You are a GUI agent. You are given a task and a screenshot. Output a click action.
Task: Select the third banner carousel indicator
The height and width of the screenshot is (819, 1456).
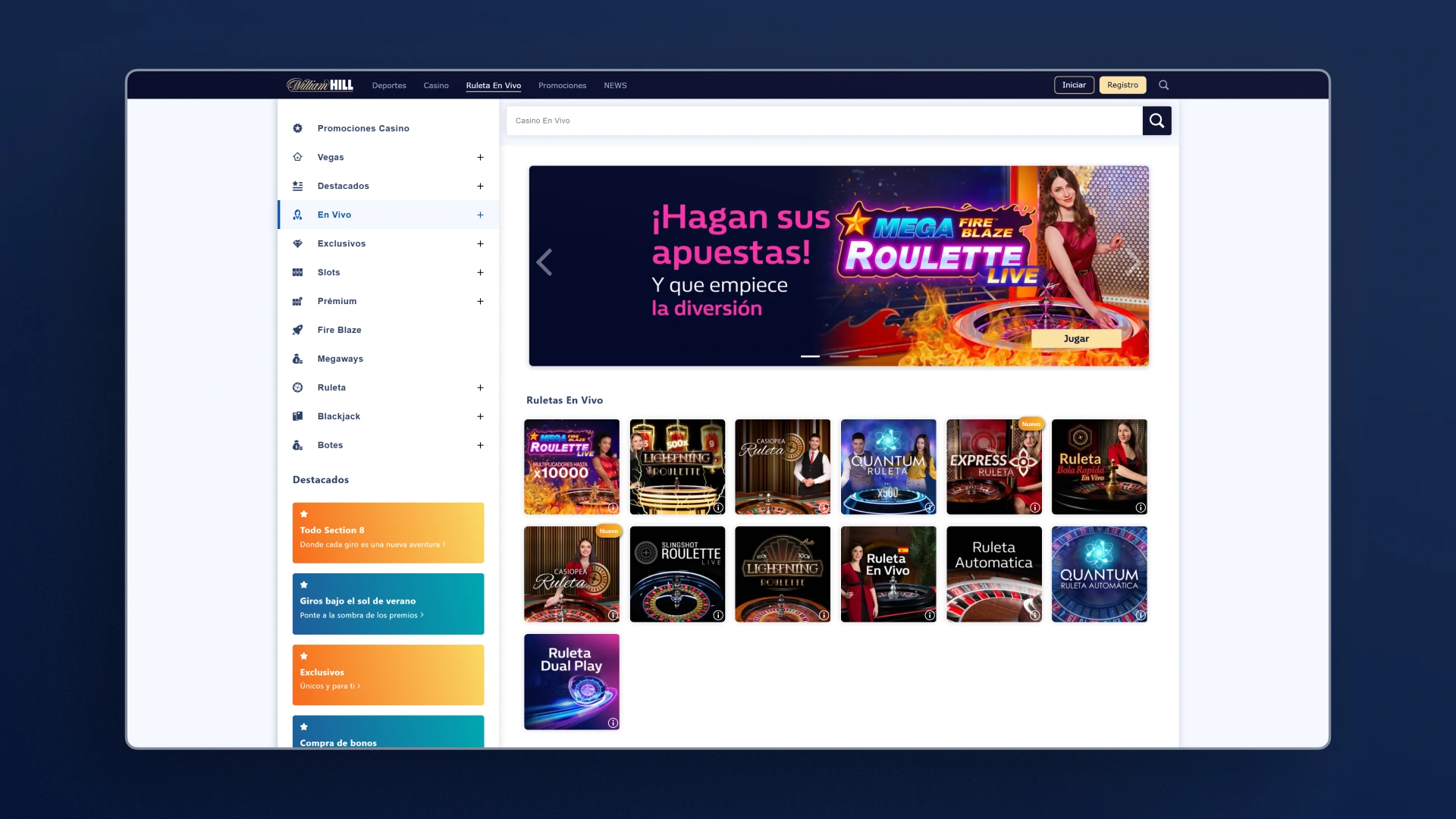[868, 356]
